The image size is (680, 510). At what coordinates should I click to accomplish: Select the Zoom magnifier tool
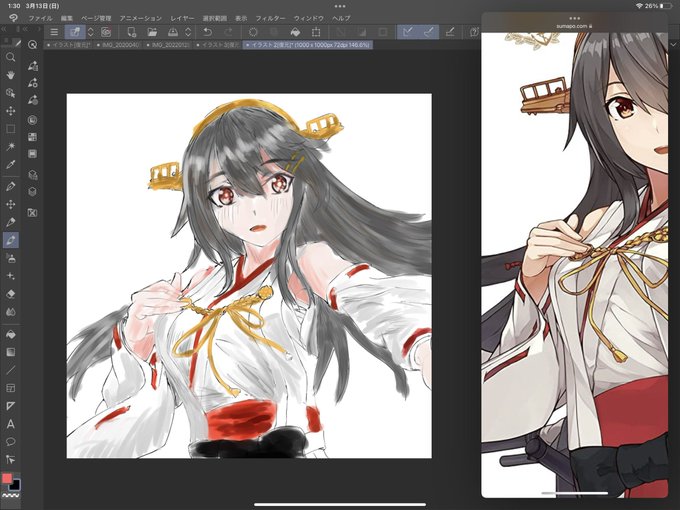pos(10,57)
